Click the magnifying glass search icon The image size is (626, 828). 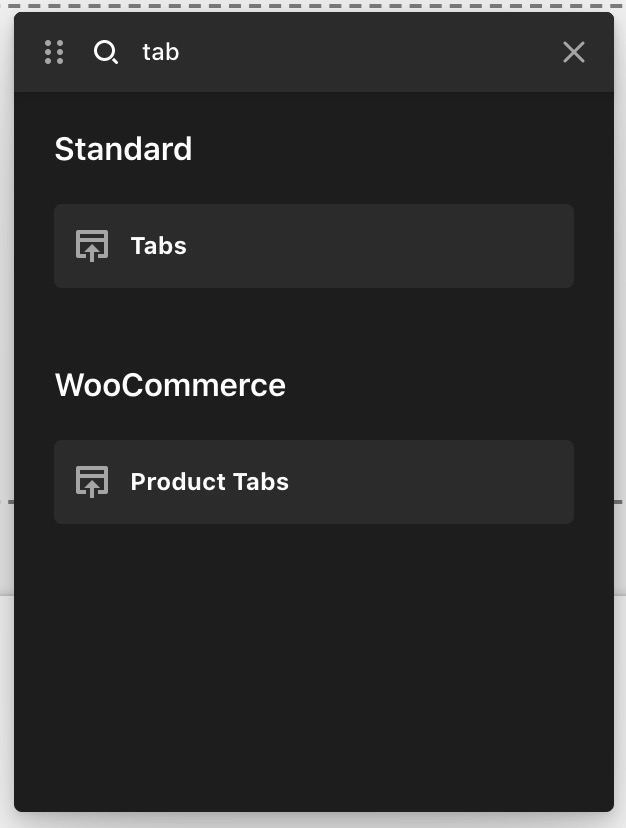click(x=106, y=52)
